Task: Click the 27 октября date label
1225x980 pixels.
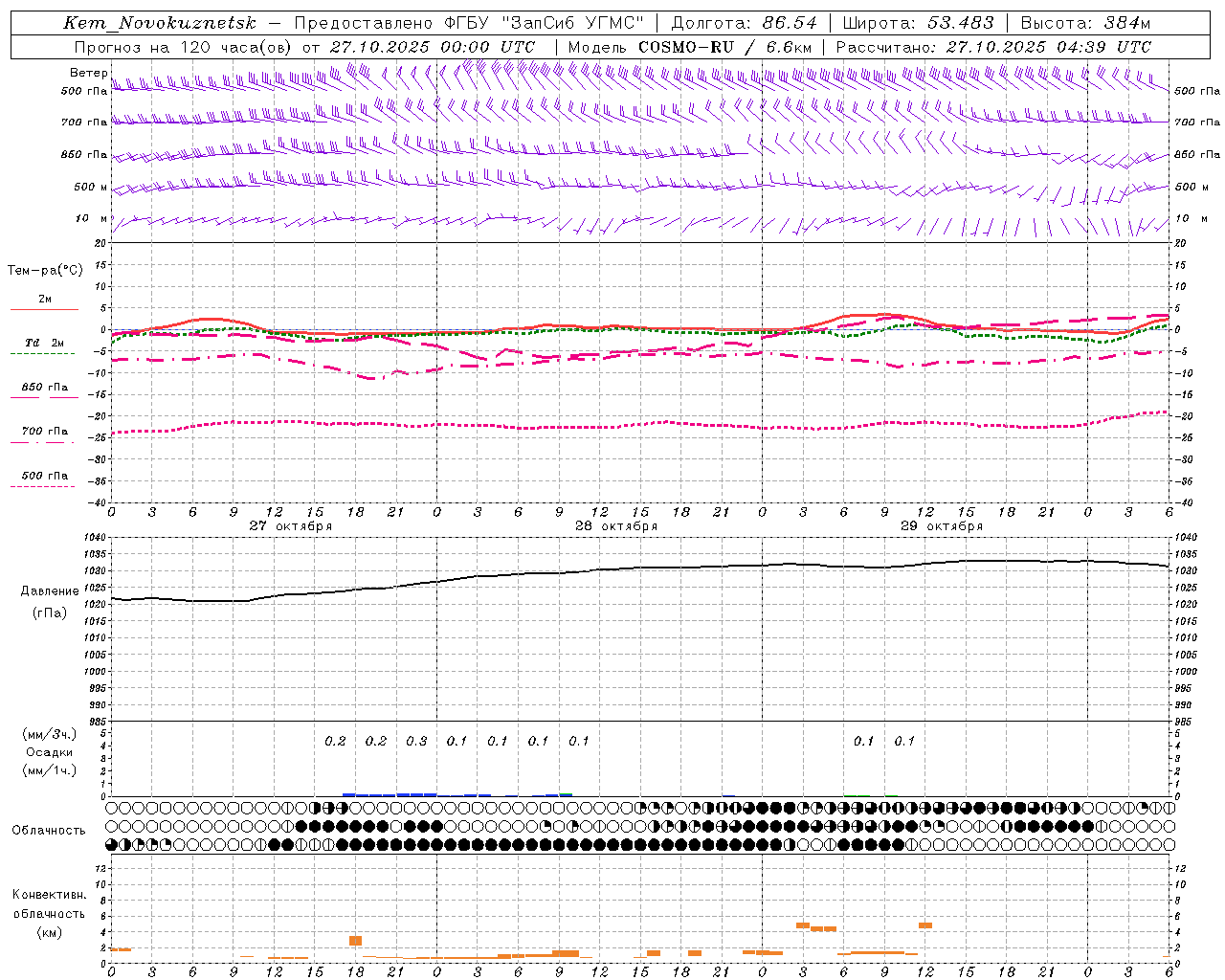Action: click(x=291, y=526)
